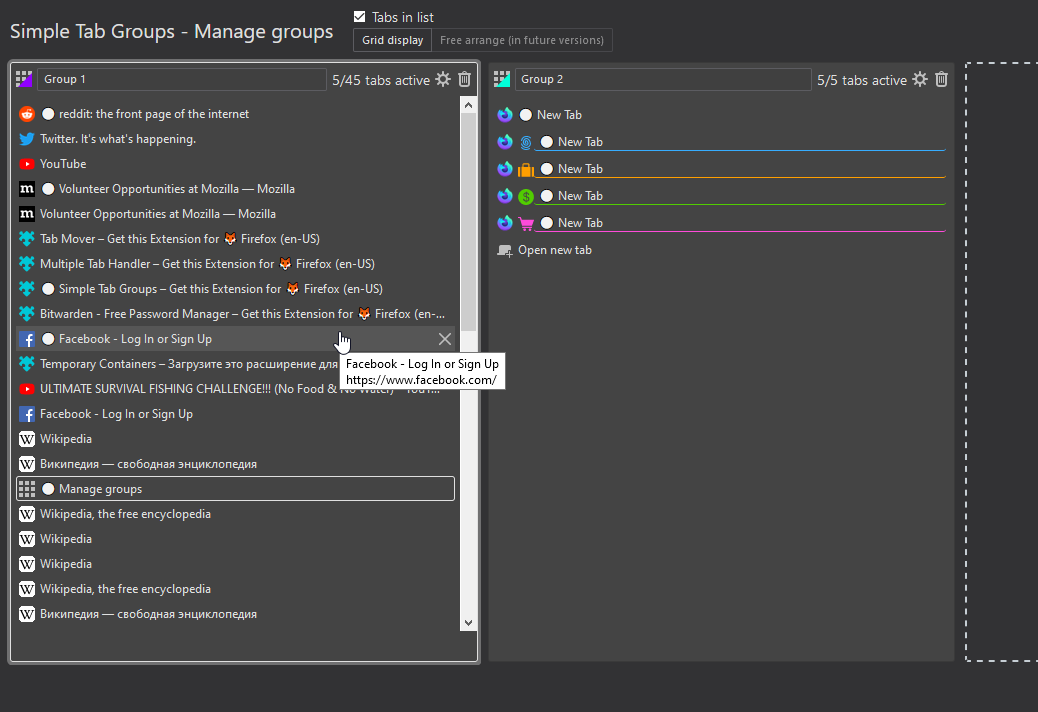1038x712 pixels.
Task: Close the hovered Facebook tab
Action: 445,339
